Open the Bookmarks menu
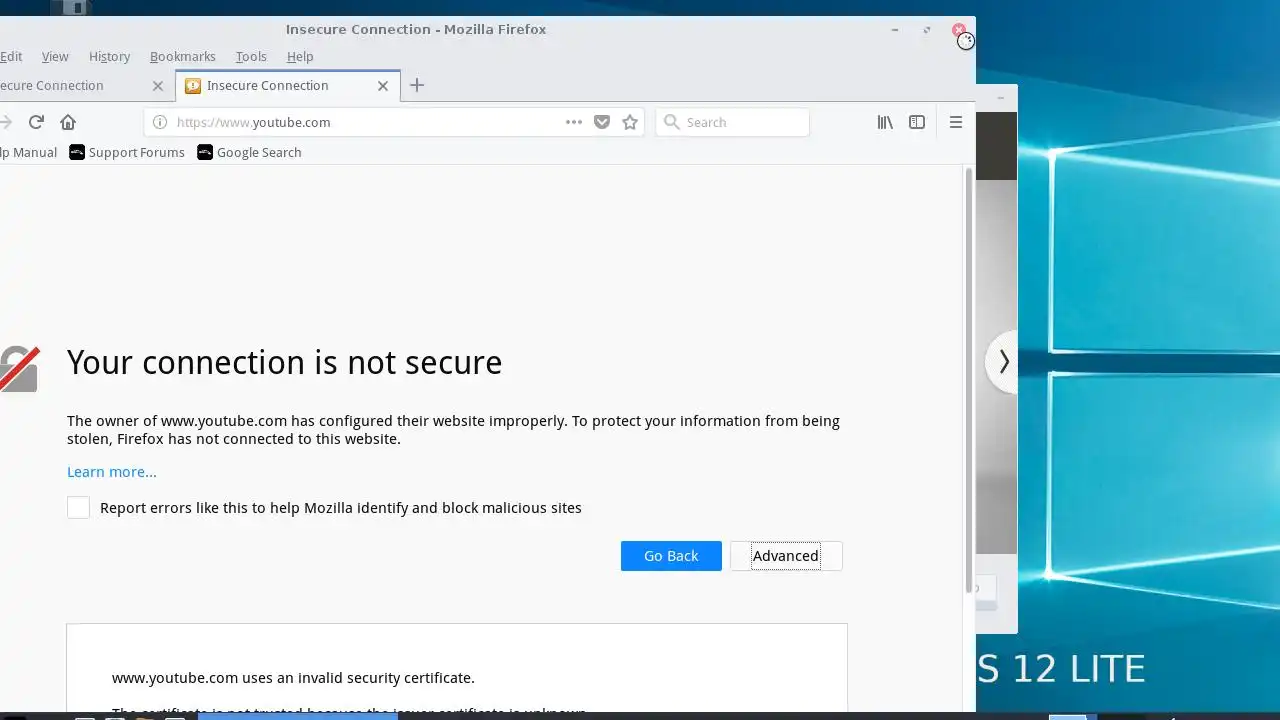Screen dimensions: 1280x720 [x=183, y=56]
